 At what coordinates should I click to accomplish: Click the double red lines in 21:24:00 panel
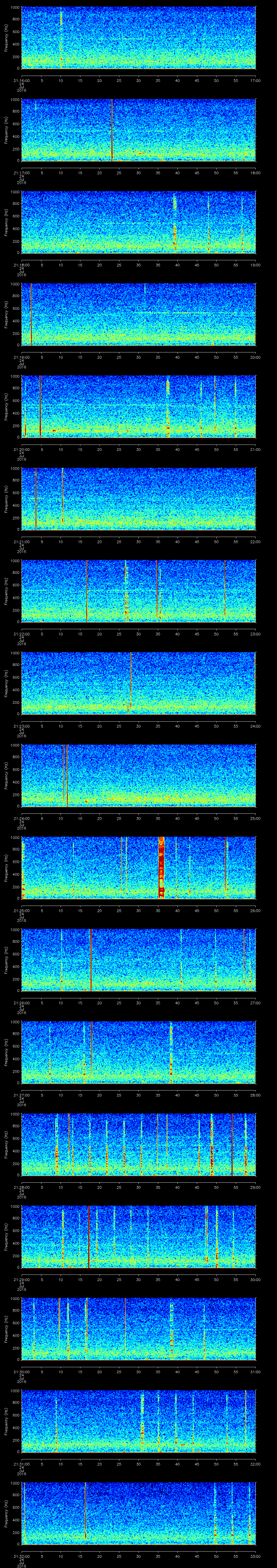[65, 775]
